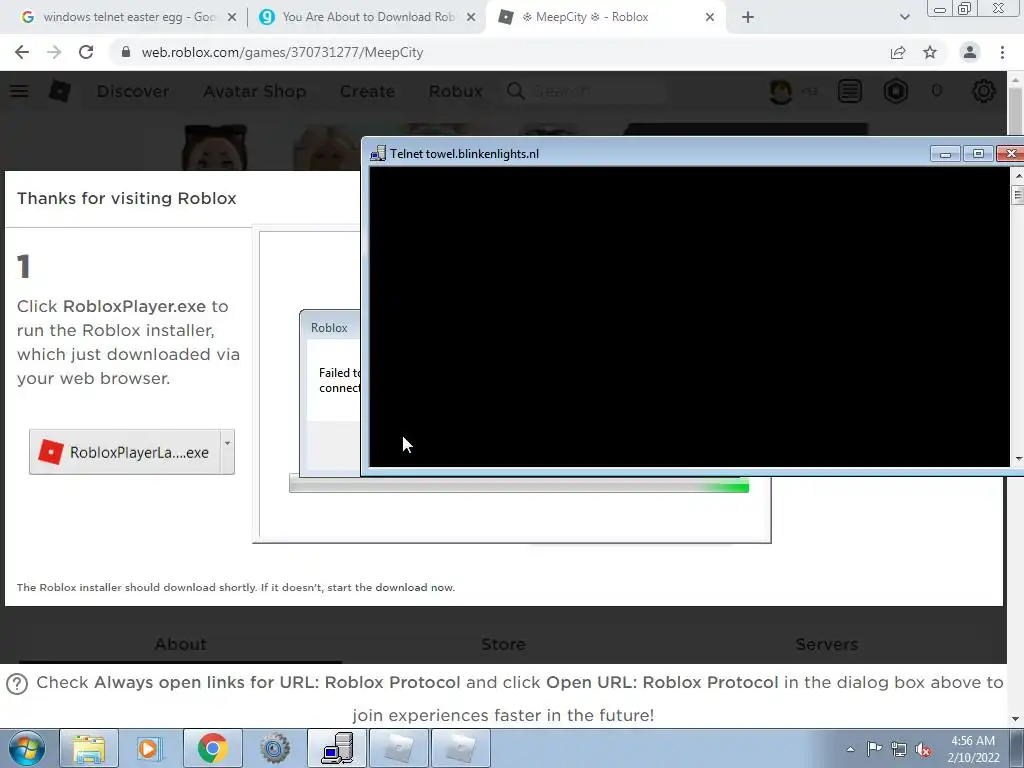Viewport: 1024px width, 768px height.
Task: Reload the MeepCity page
Action: [x=86, y=52]
